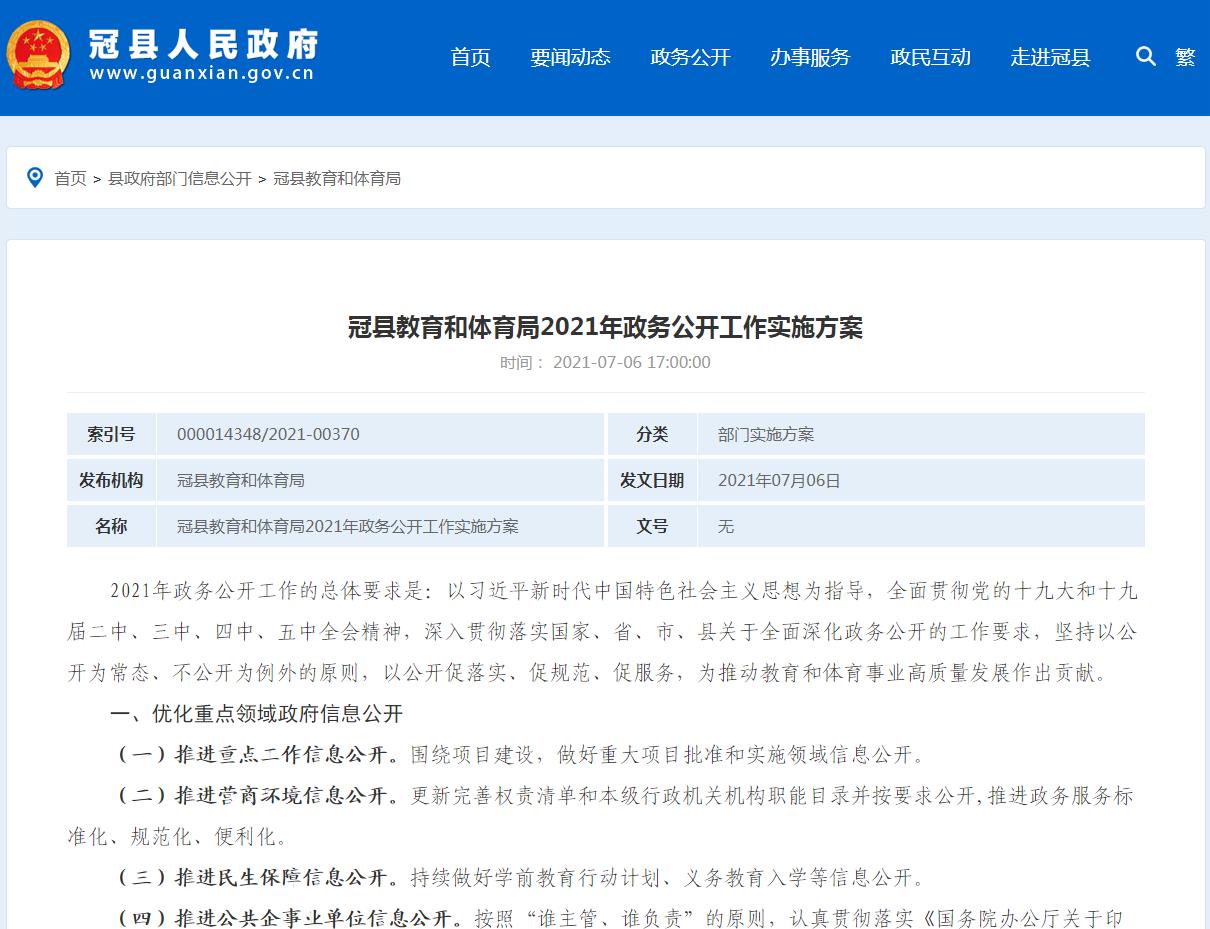Click the 分类 label cell
This screenshot has height=929, width=1210.
tap(652, 434)
